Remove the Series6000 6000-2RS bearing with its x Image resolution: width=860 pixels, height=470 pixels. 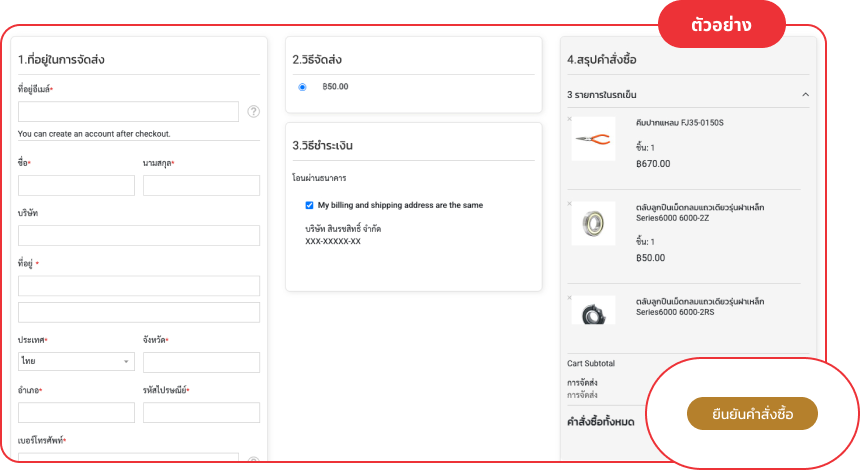[569, 298]
